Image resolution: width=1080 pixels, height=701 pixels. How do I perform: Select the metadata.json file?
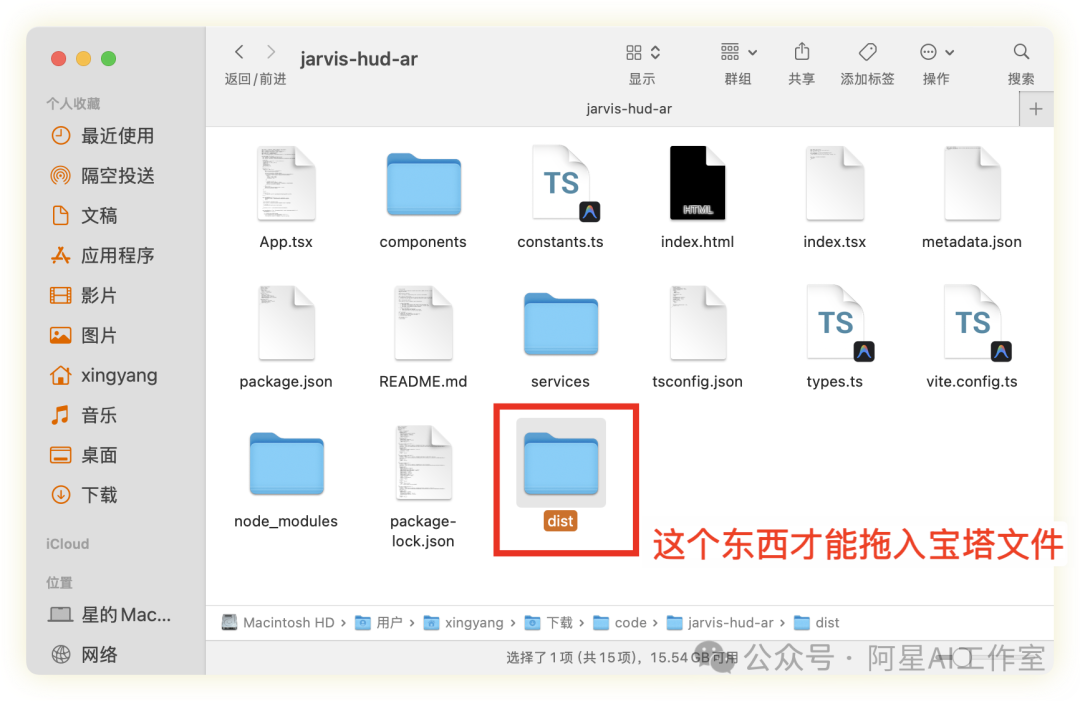tap(971, 198)
